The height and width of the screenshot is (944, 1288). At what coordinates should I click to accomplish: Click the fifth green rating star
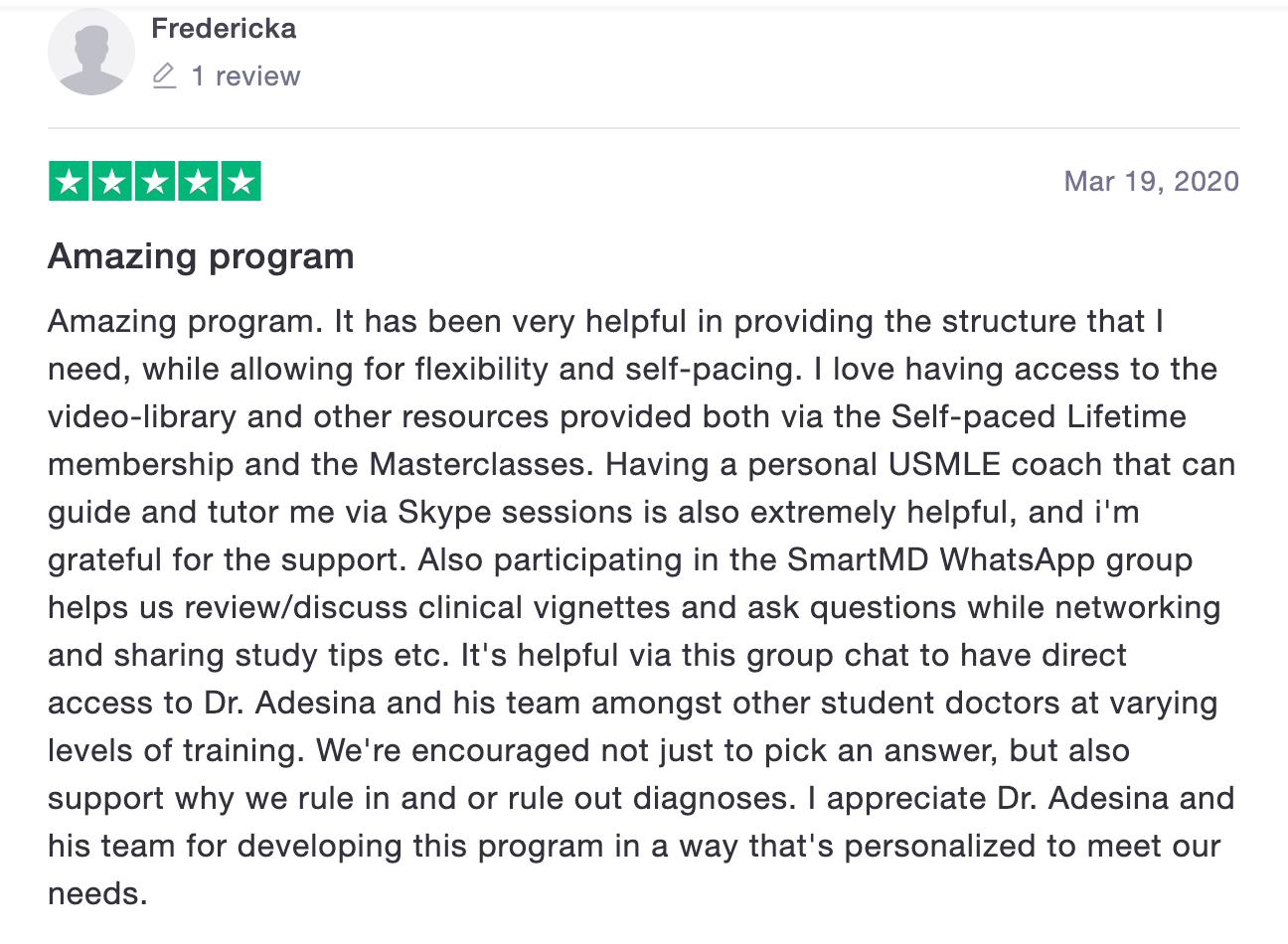pyautogui.click(x=241, y=182)
